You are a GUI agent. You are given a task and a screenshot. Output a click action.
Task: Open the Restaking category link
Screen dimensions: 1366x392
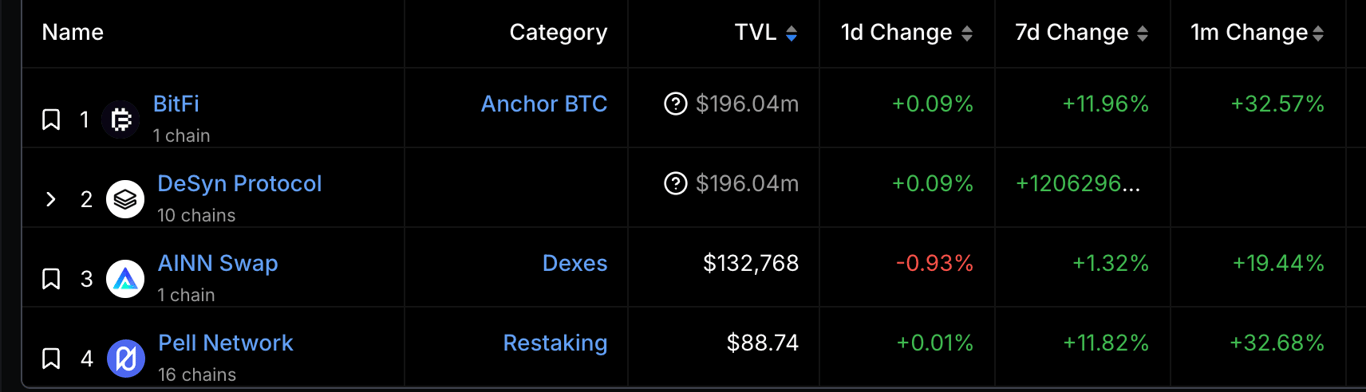pos(555,343)
